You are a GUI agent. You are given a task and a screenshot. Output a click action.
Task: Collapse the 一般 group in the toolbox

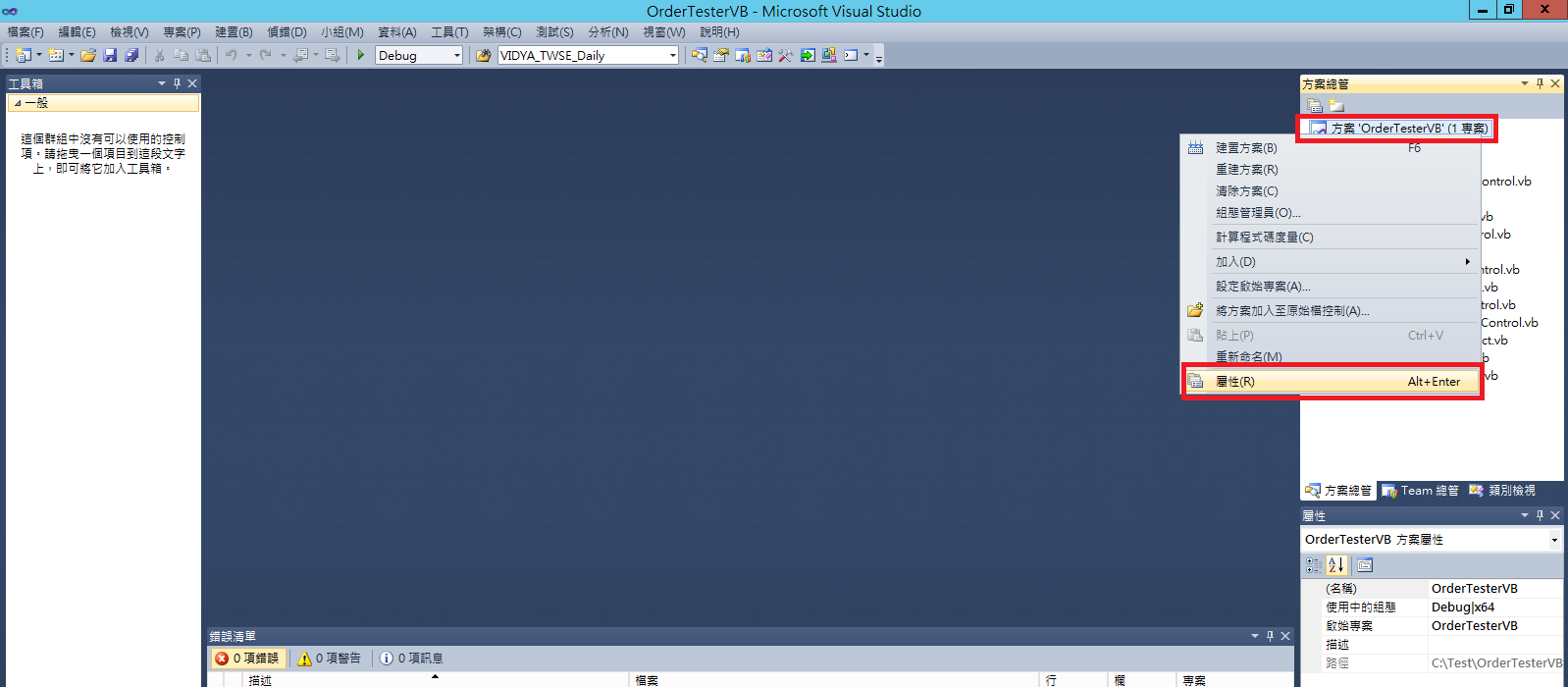[18, 103]
